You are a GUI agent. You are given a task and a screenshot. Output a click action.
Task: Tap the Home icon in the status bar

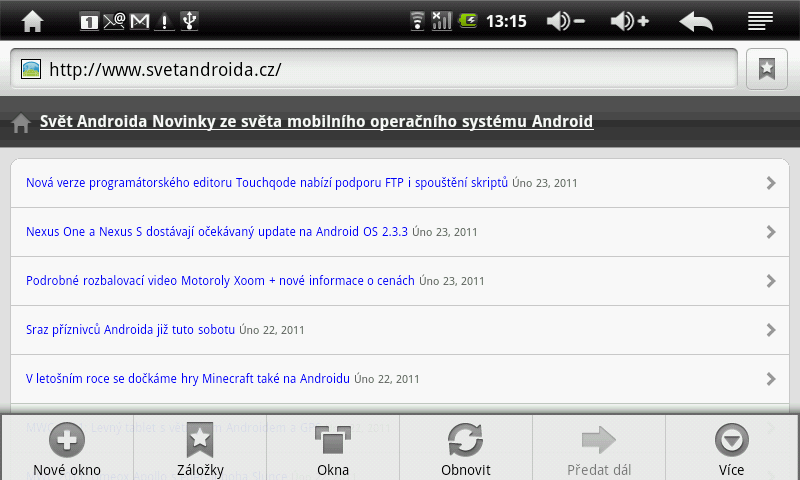coord(32,21)
